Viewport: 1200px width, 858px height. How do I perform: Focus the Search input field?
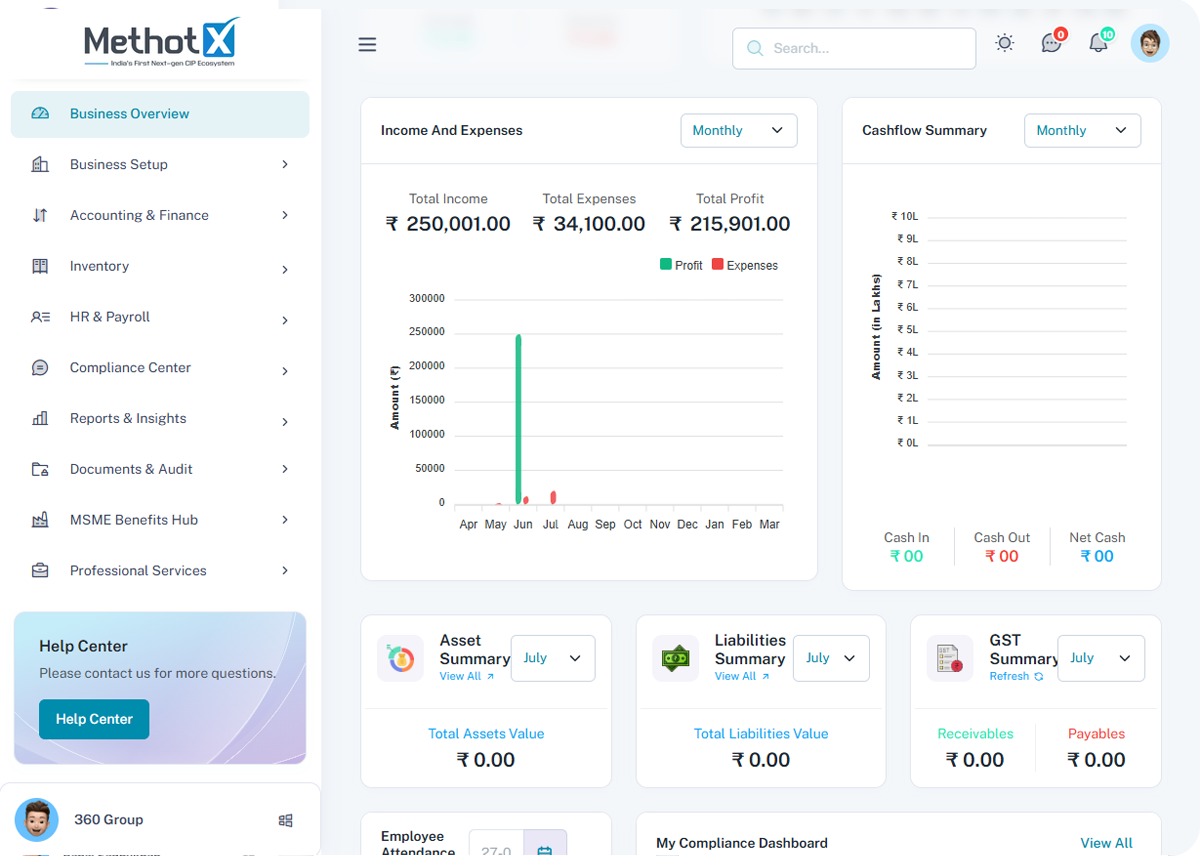click(x=854, y=48)
